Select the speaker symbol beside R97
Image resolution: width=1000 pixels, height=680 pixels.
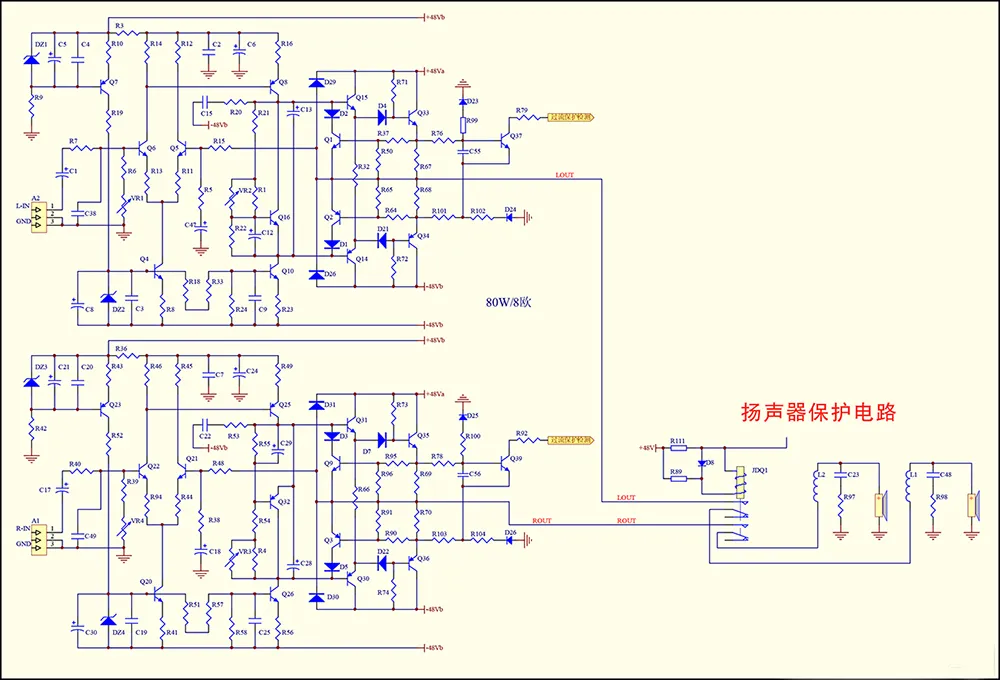click(x=881, y=504)
